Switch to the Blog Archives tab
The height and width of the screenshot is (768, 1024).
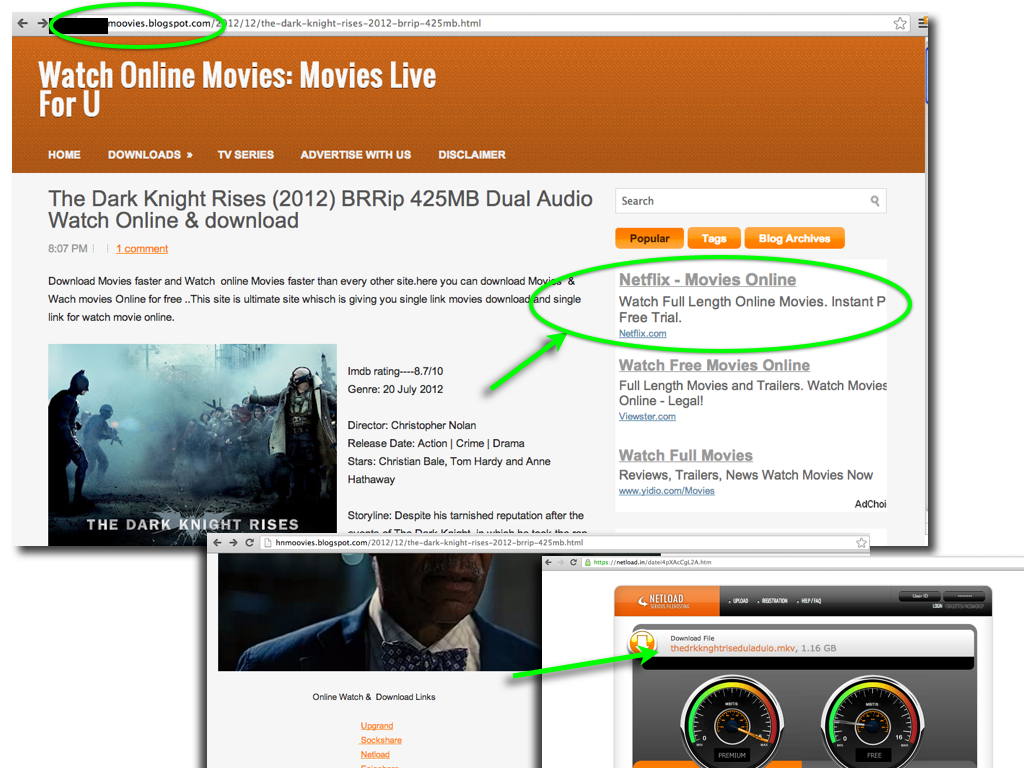click(794, 238)
